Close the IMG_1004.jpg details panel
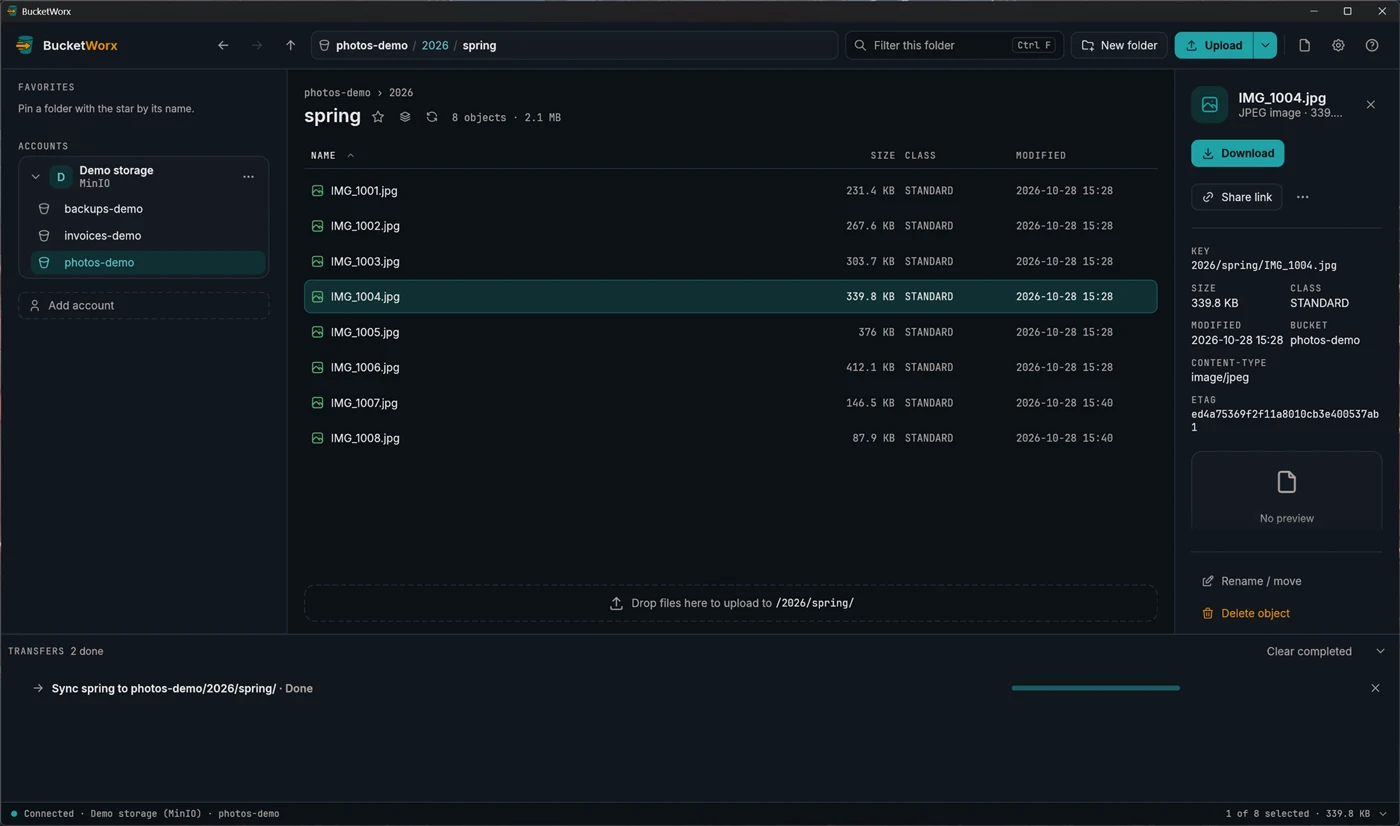 pos(1371,105)
